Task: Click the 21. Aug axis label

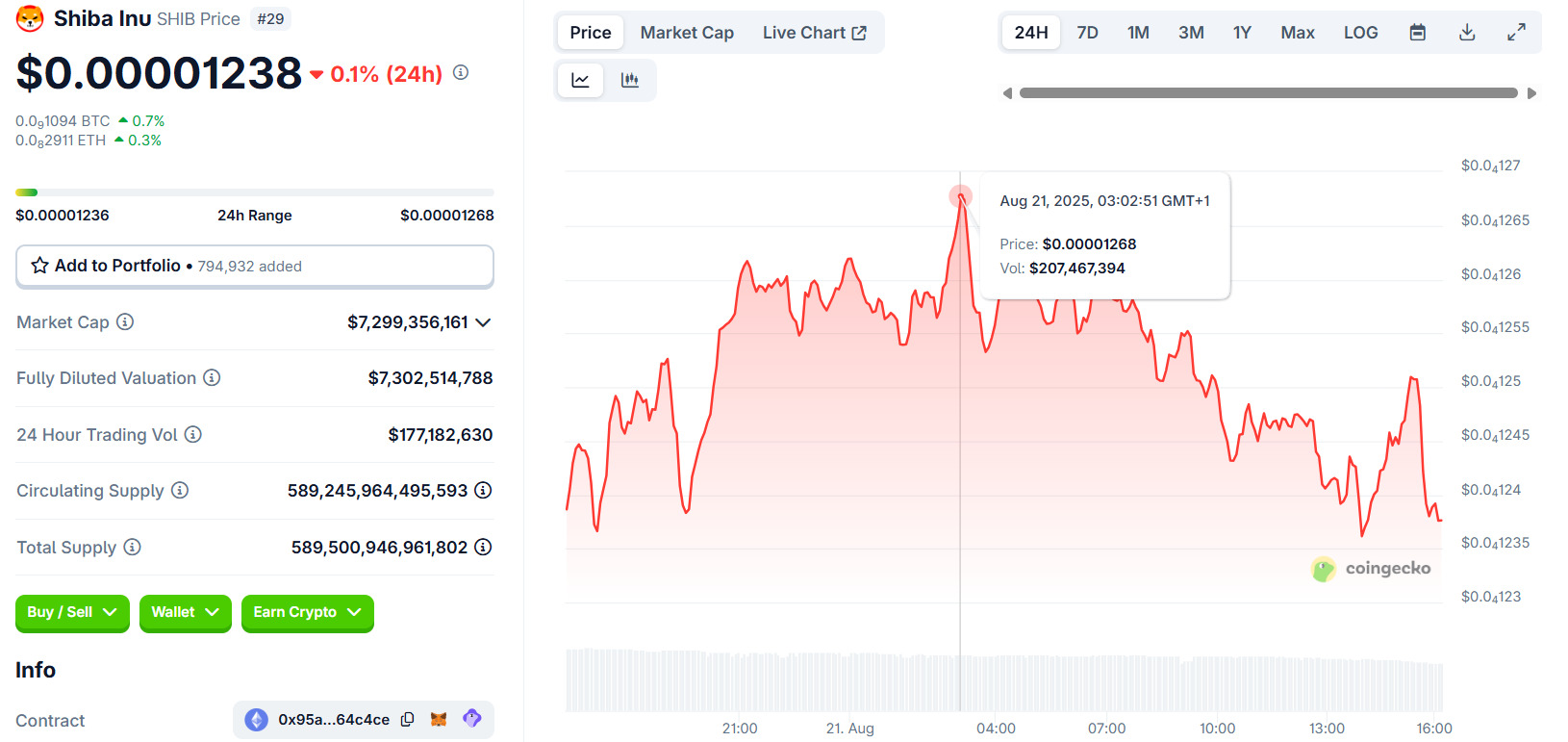Action: 850,729
